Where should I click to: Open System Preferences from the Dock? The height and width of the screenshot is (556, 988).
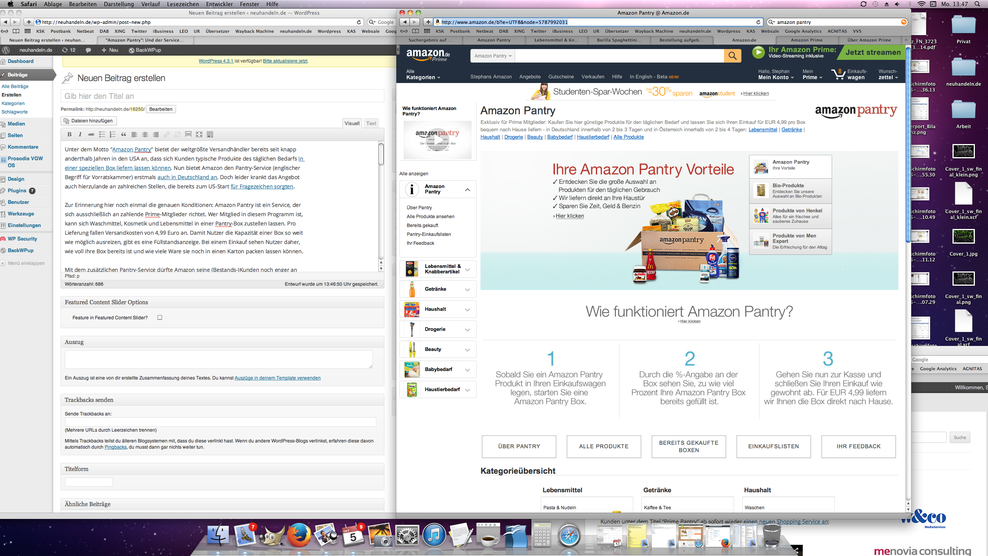tap(407, 535)
